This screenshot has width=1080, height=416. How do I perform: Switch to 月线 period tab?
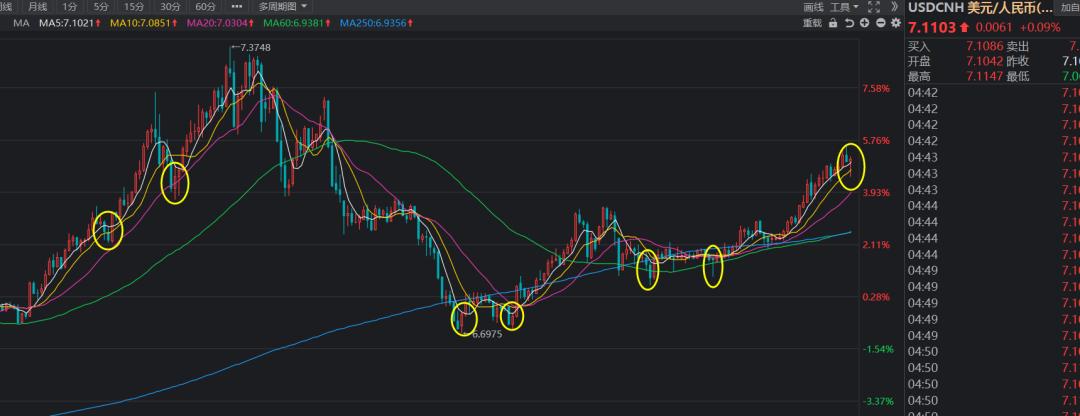point(37,6)
